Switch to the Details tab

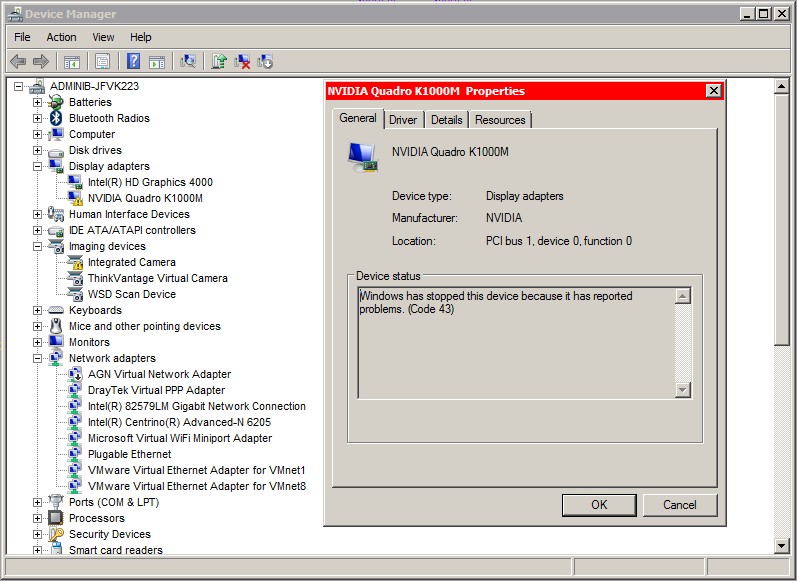click(x=447, y=120)
